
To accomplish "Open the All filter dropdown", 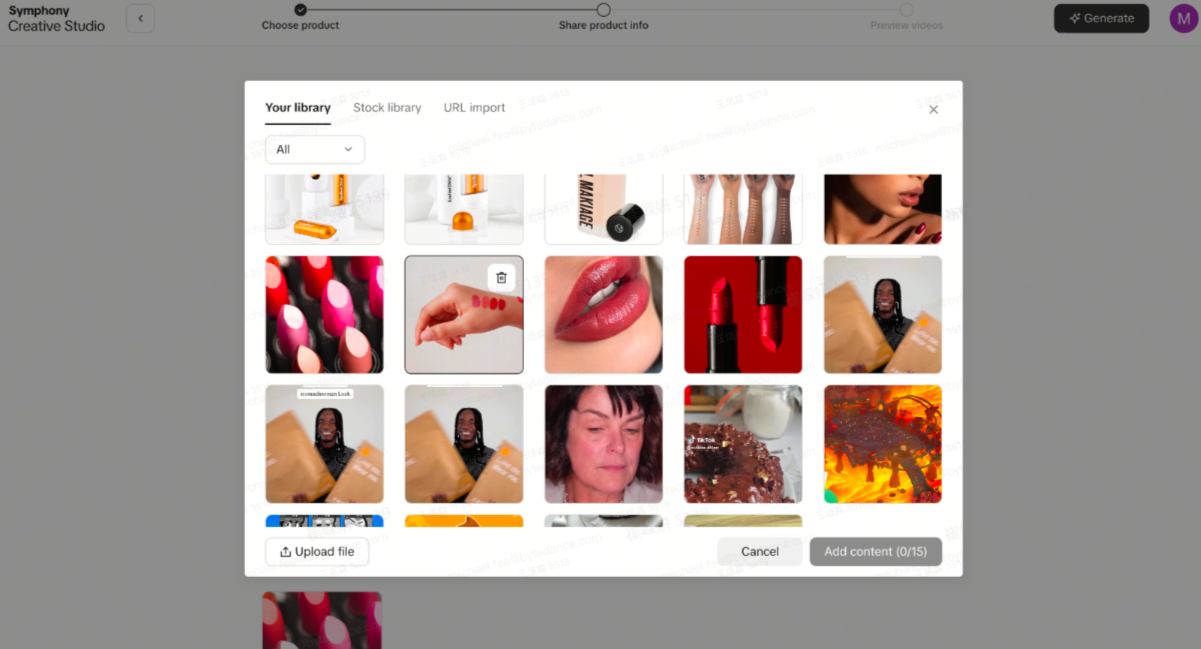I will [314, 149].
